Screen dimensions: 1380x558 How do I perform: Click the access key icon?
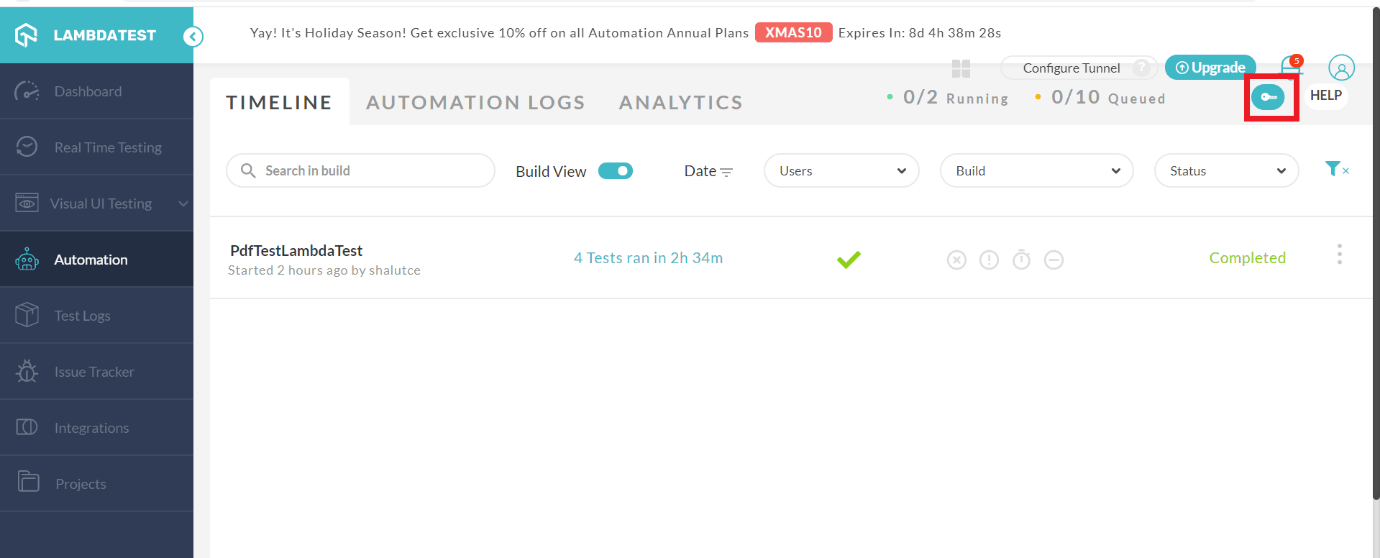tap(1268, 97)
